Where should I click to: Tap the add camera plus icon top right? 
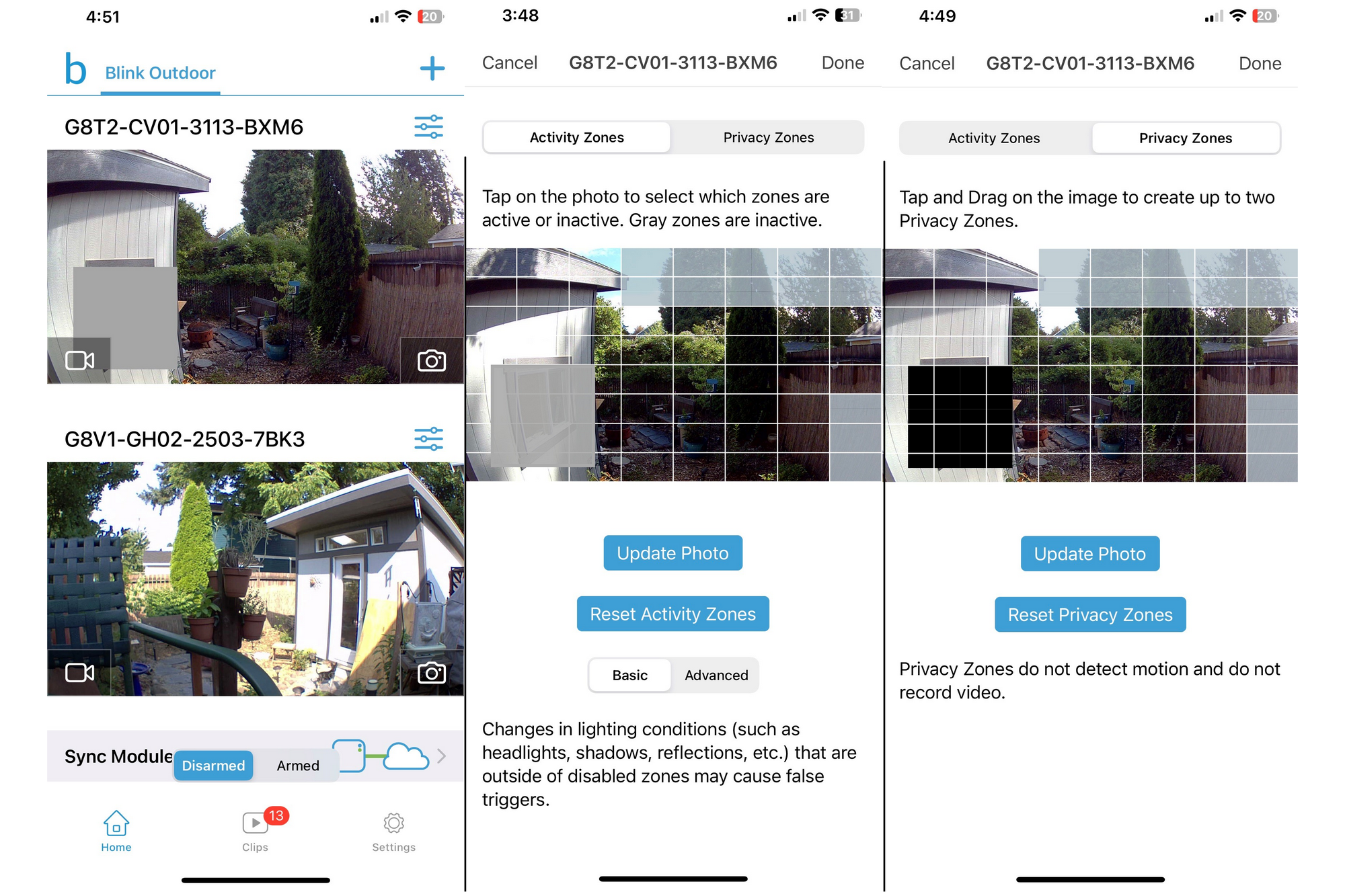[432, 68]
